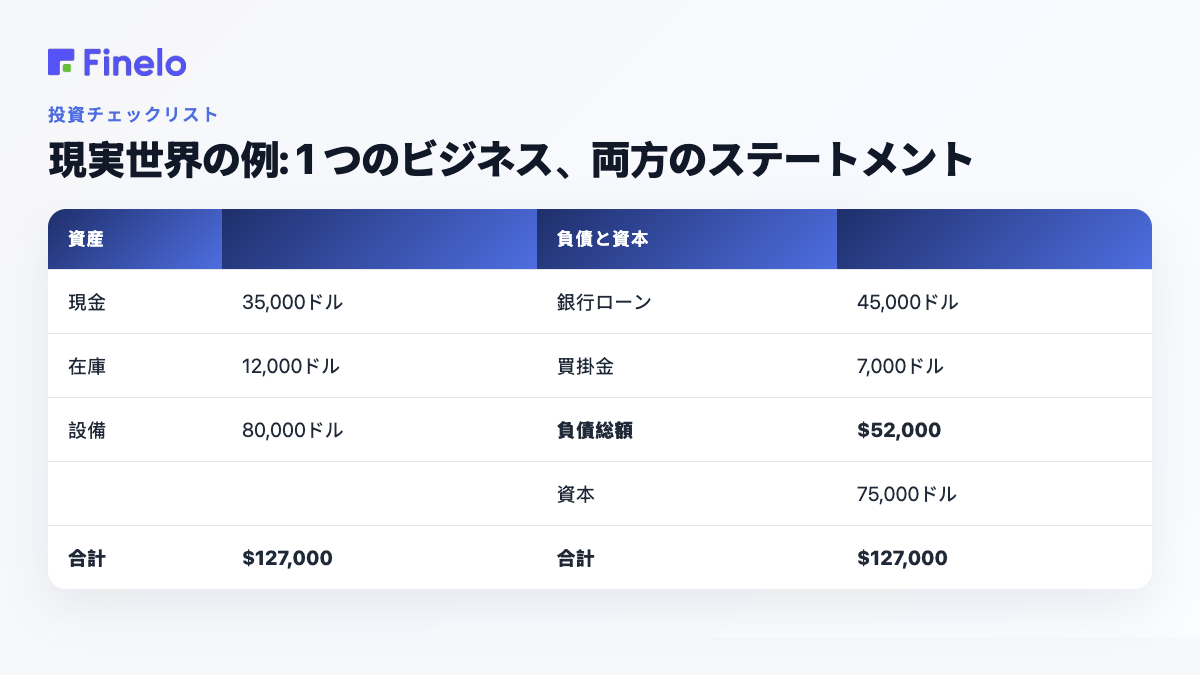This screenshot has height=675, width=1200.
Task: Click the 負債総額 bold label
Action: (x=595, y=430)
